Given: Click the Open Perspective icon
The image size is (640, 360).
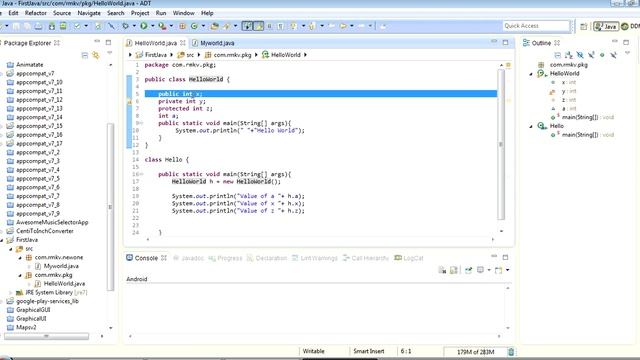Looking at the screenshot, I should (584, 26).
